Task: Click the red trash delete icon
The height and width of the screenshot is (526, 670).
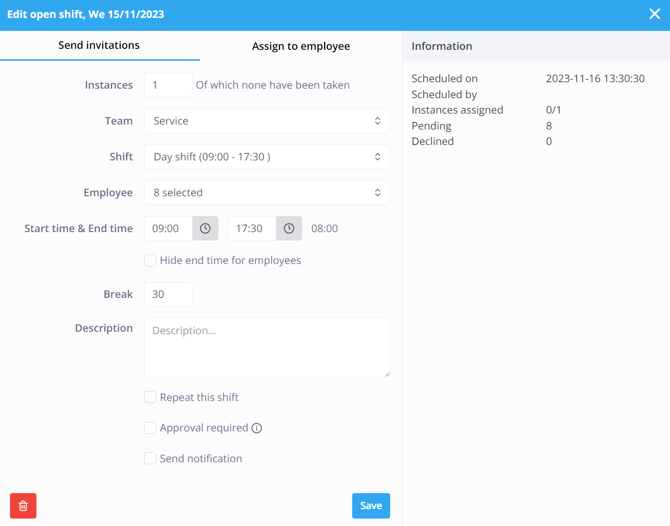Action: click(x=23, y=506)
